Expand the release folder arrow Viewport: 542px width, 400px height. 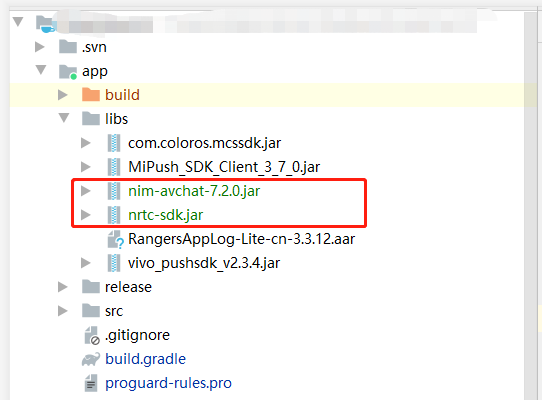tap(63, 287)
